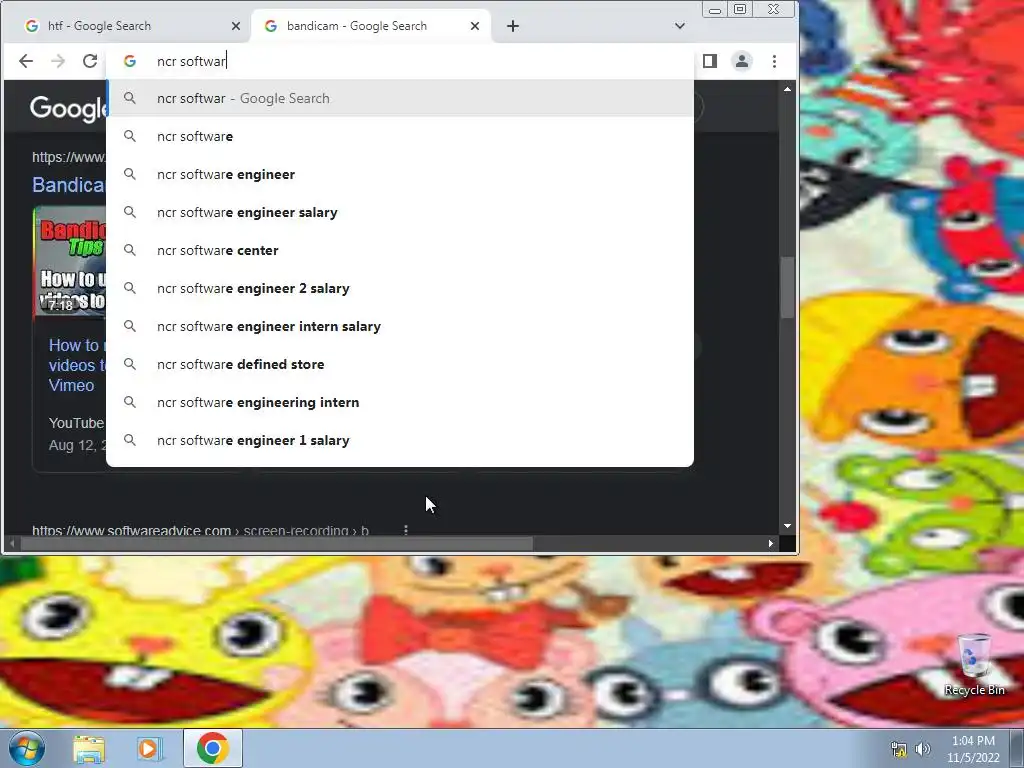Select suggestion 'ncr software engineer'
Image resolution: width=1024 pixels, height=768 pixels.
[x=400, y=174]
